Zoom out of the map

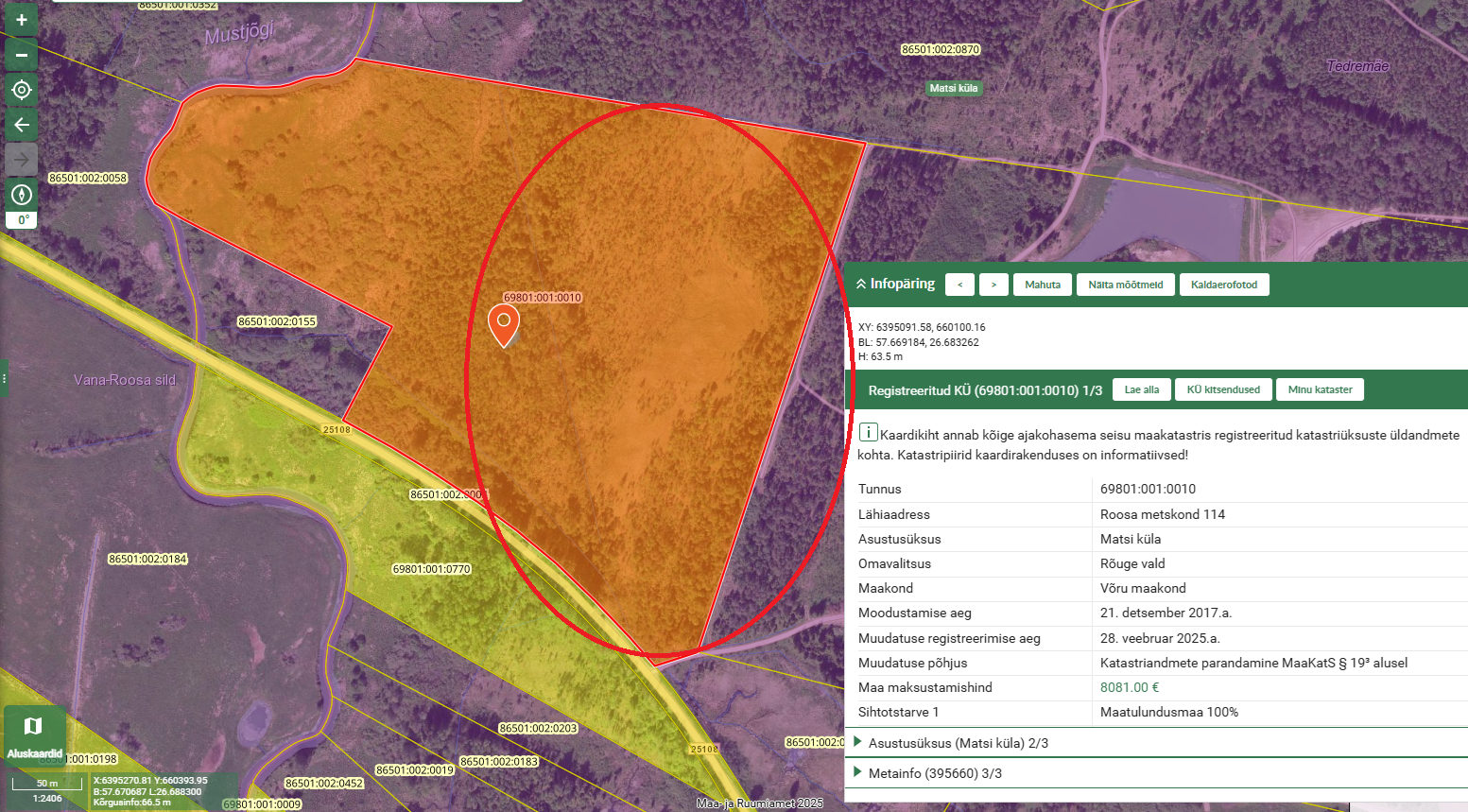point(21,55)
